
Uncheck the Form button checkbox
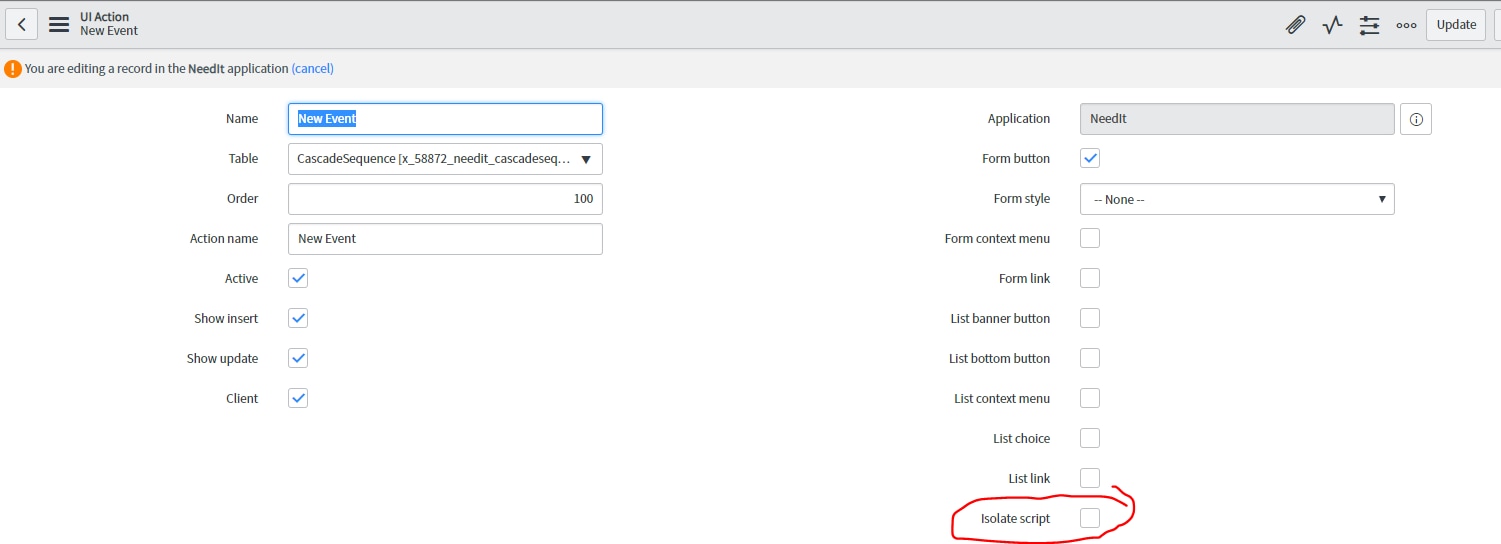(x=1090, y=158)
